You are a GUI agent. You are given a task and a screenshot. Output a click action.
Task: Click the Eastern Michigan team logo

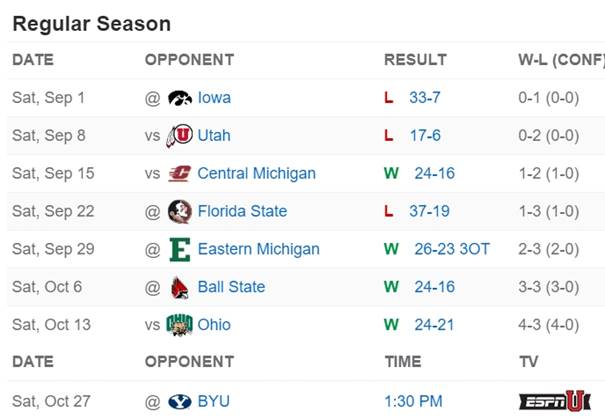(x=180, y=249)
